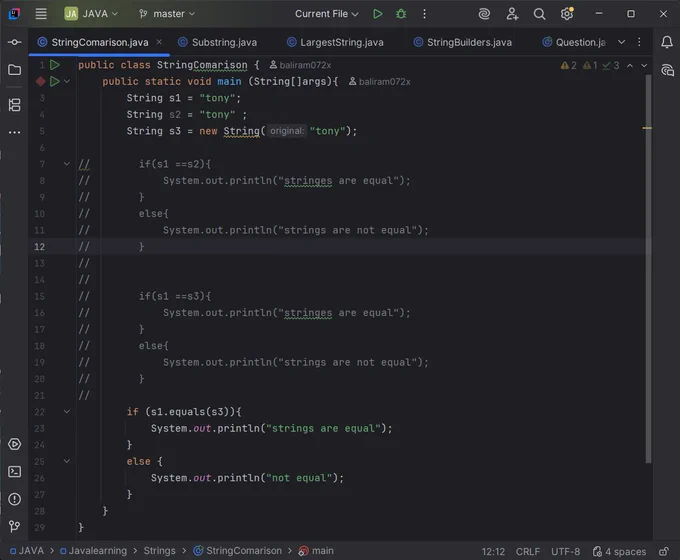The image size is (680, 560).
Task: Click Javalearning breadcrumb
Action: click(93, 551)
